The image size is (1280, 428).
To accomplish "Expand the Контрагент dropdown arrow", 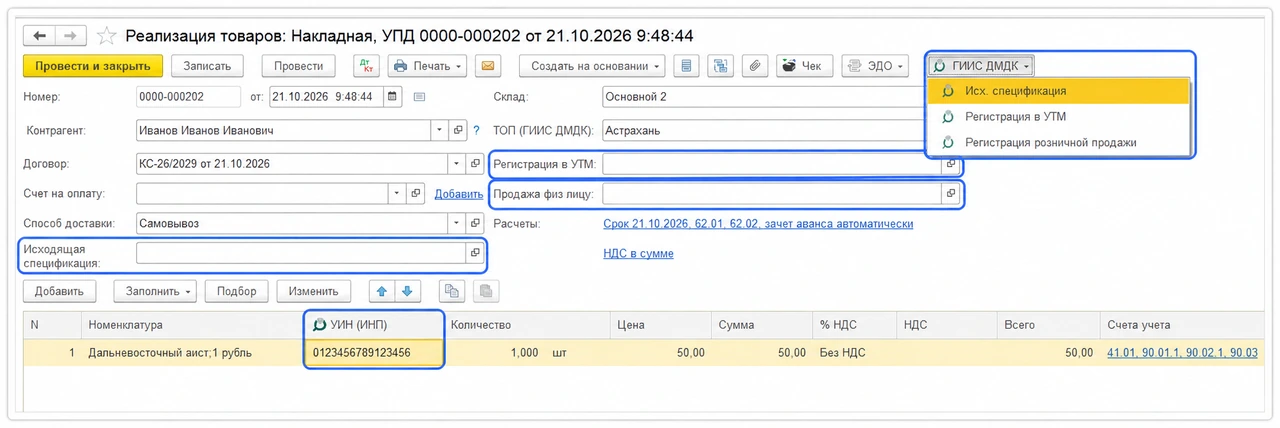I will point(441,130).
